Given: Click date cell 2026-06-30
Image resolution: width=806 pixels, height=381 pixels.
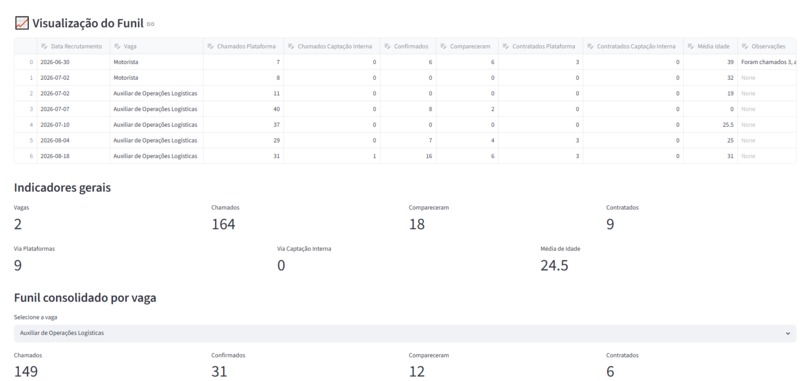Looking at the screenshot, I should [x=74, y=62].
